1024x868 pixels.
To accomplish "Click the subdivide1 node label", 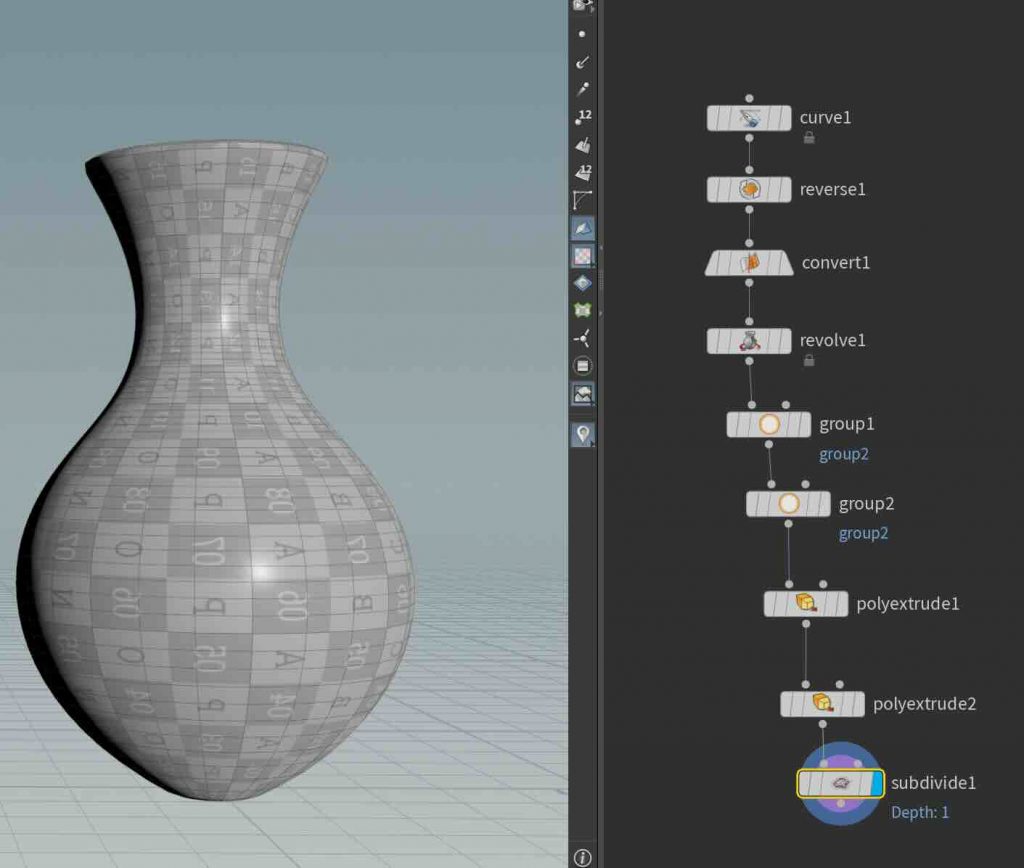I will (933, 783).
